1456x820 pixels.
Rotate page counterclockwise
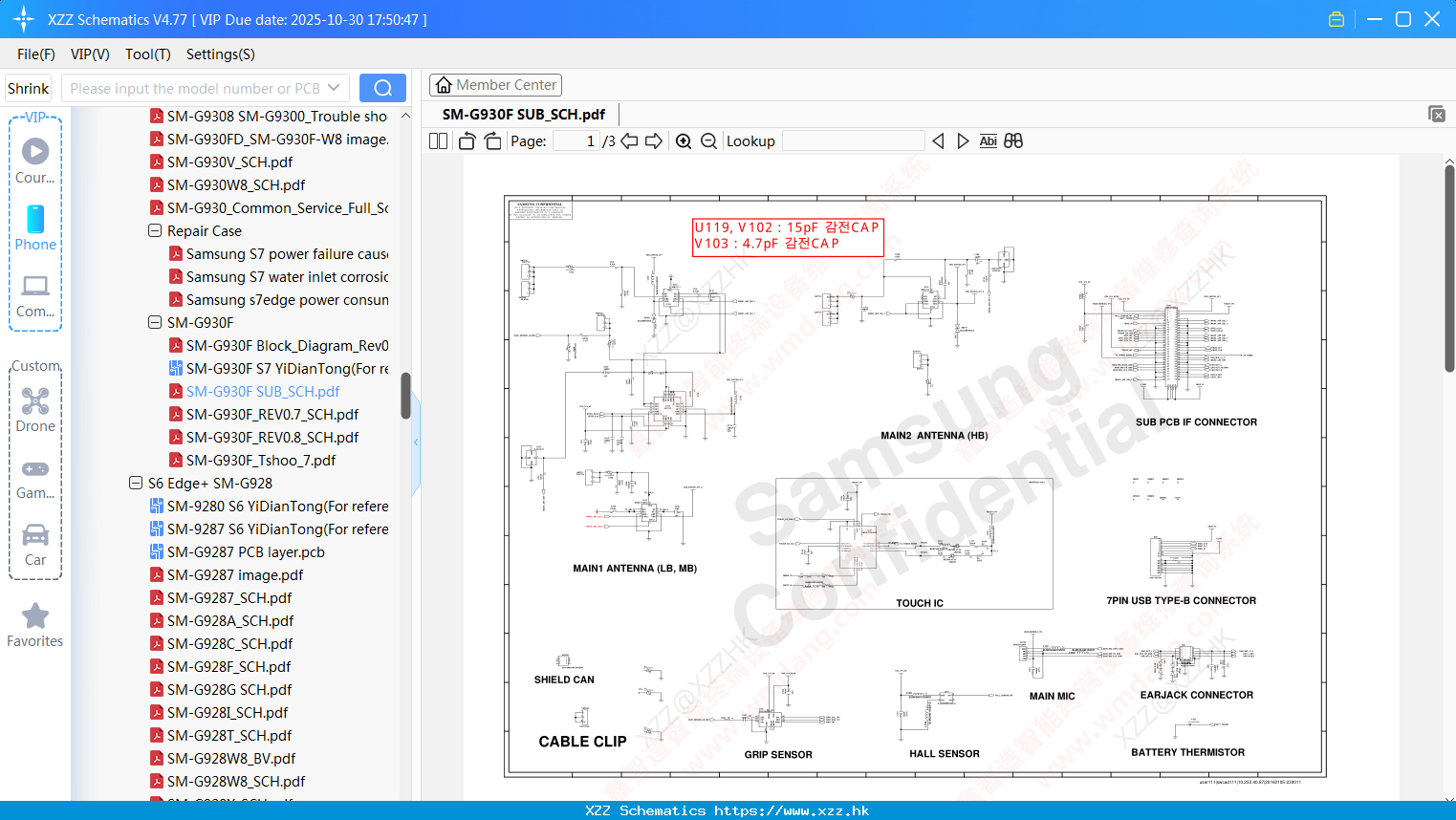click(x=467, y=140)
